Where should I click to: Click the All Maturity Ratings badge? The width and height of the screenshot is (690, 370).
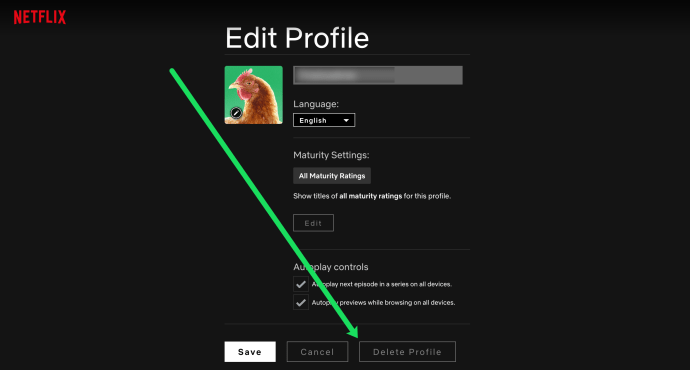(x=332, y=176)
